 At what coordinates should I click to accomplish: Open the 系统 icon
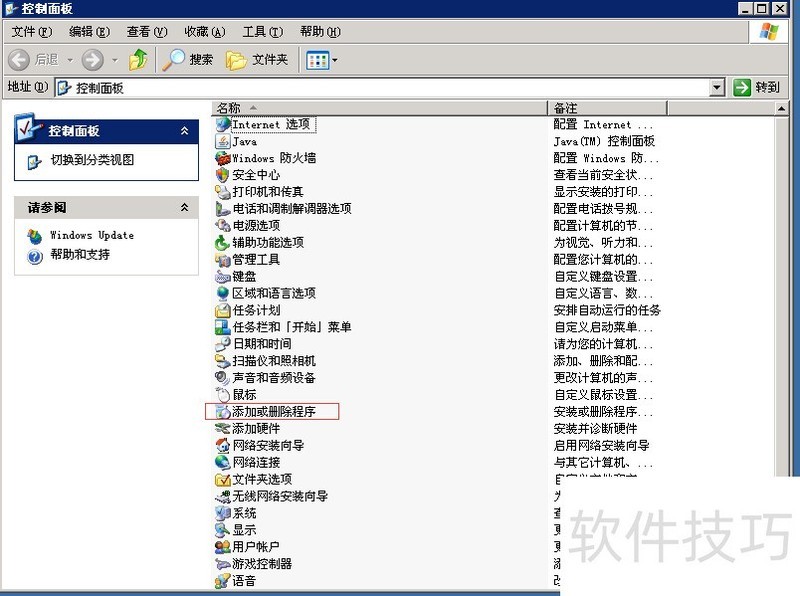222,513
